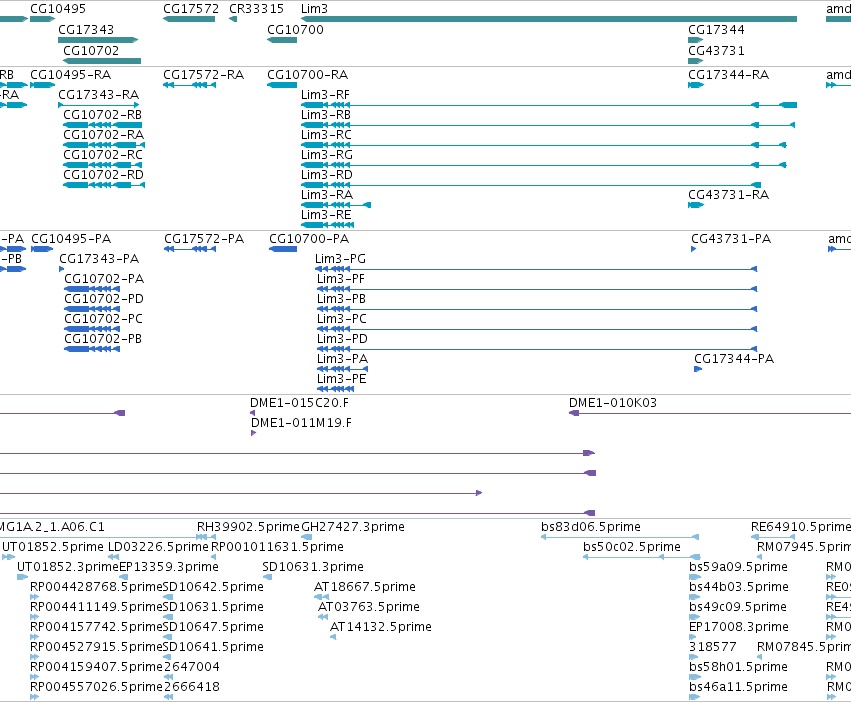
Task: Click the CR33315 gene label
Action: coord(256,9)
